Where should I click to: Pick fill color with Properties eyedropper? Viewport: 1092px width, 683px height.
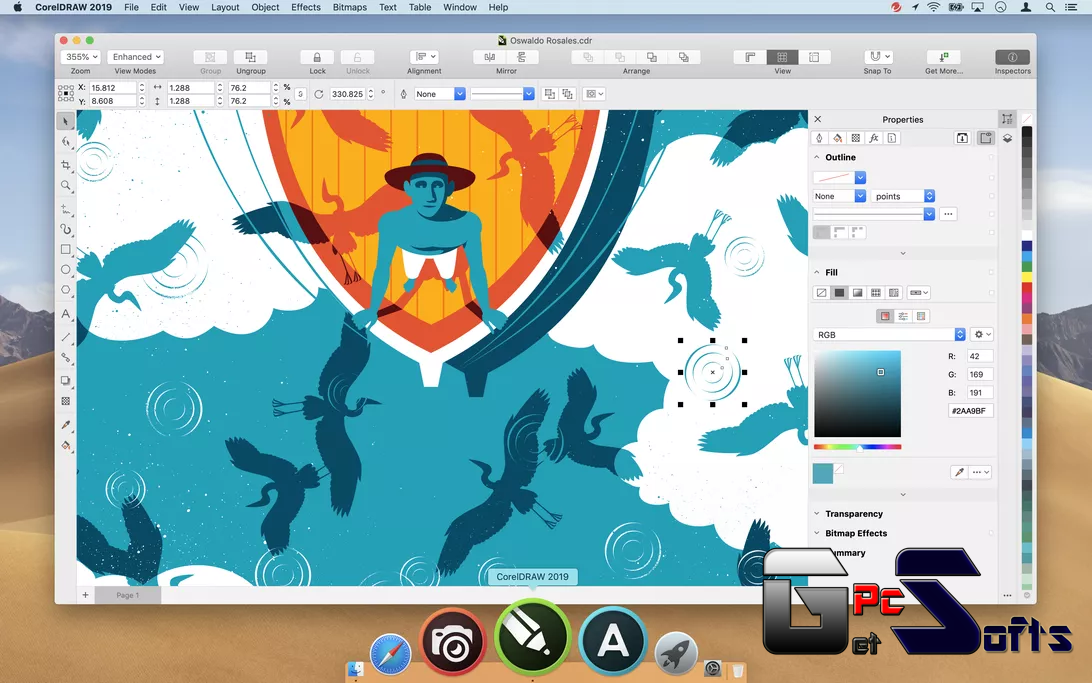pyautogui.click(x=959, y=472)
